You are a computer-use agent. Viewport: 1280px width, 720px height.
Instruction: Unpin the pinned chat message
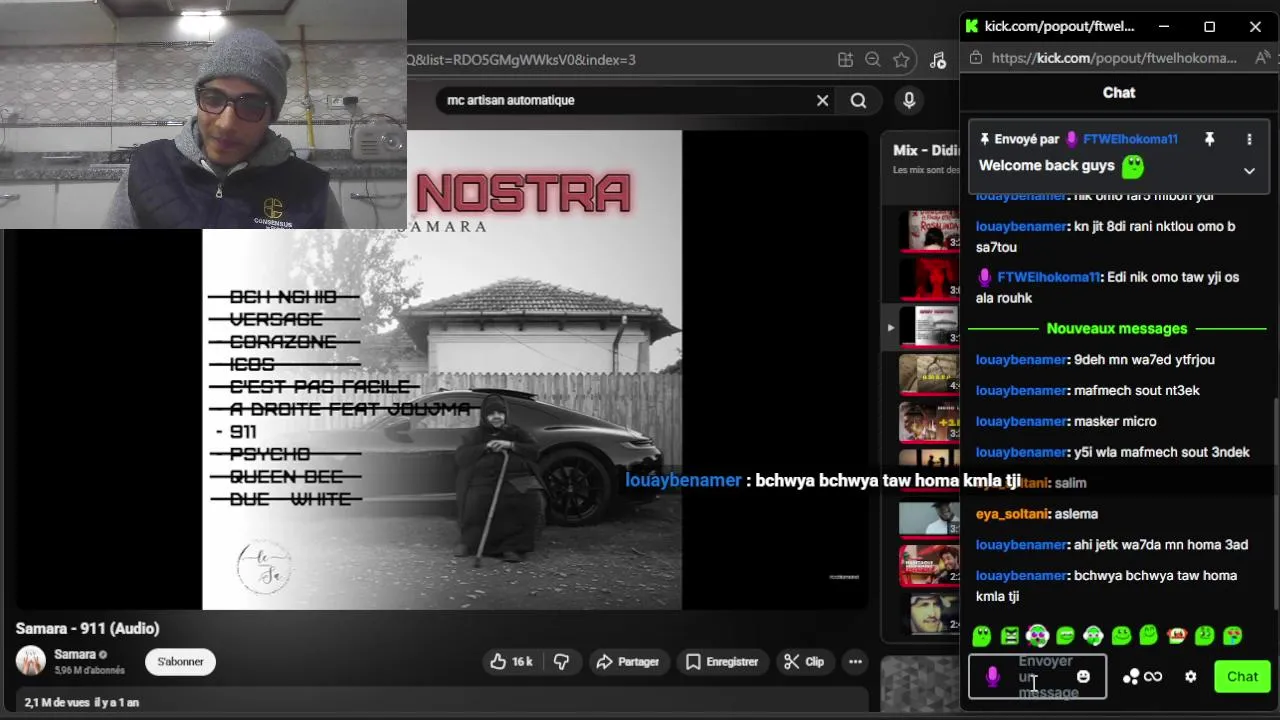click(1209, 139)
